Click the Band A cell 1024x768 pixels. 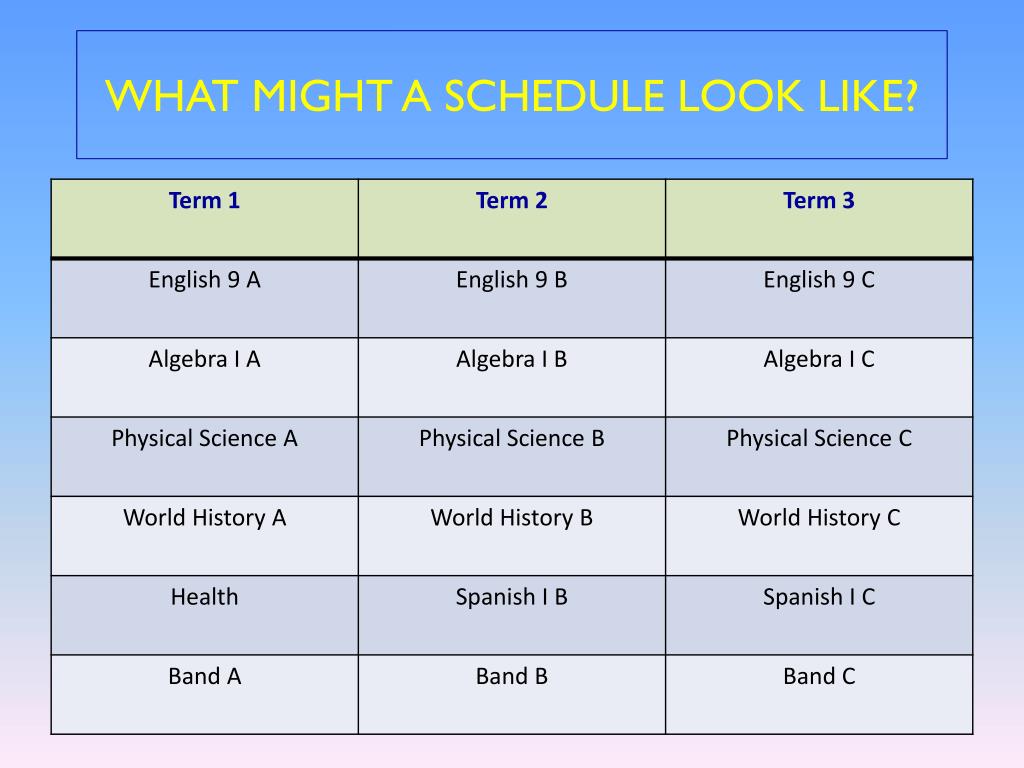[x=204, y=695]
